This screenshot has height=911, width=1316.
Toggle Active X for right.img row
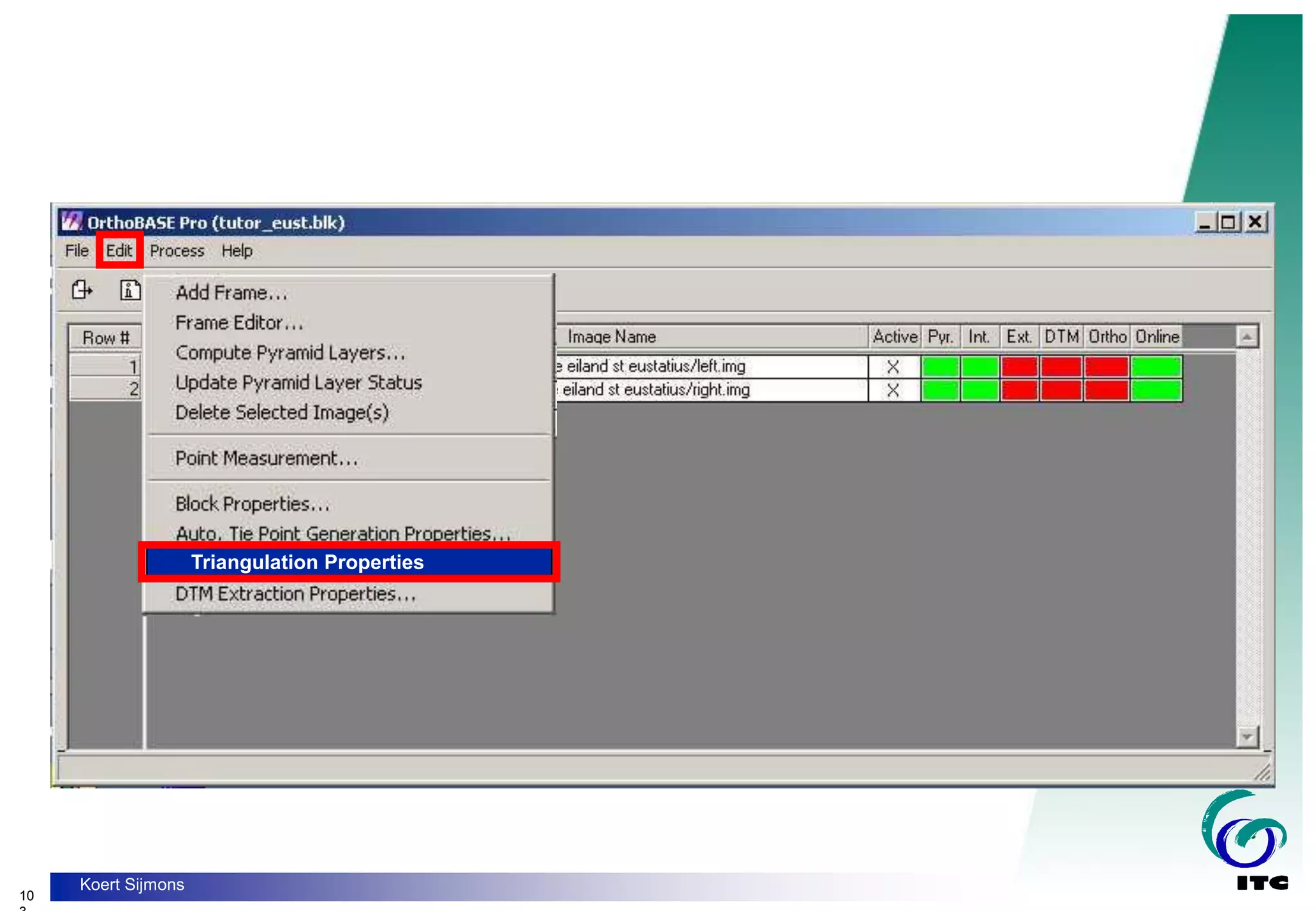[893, 390]
